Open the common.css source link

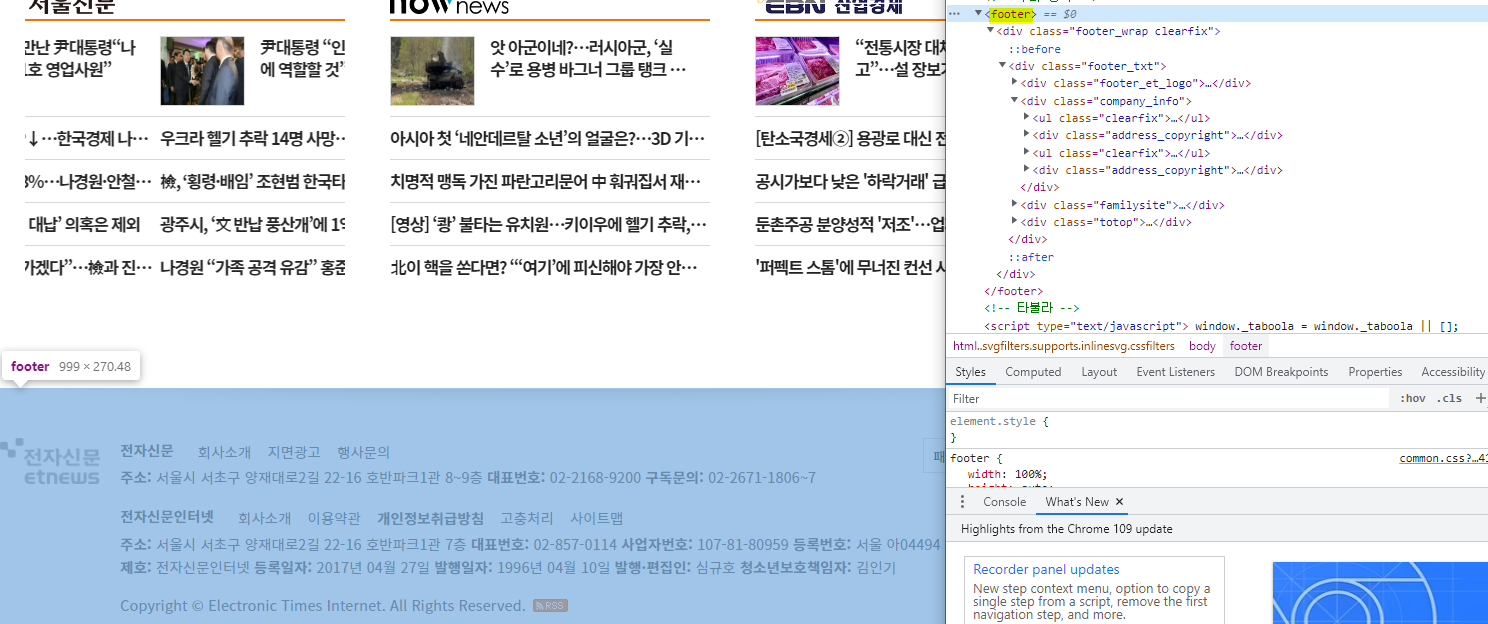click(1443, 459)
